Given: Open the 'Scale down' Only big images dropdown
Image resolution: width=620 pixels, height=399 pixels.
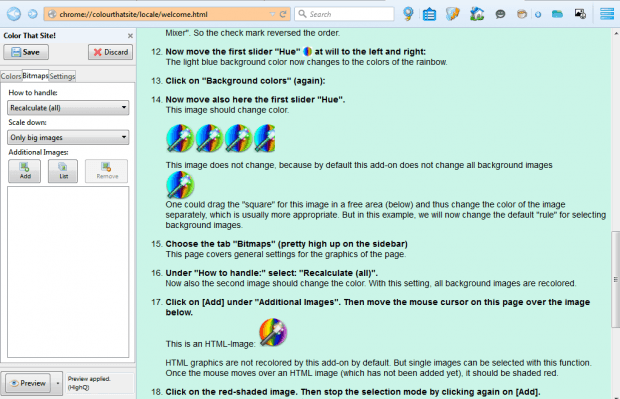Looking at the screenshot, I should point(68,137).
